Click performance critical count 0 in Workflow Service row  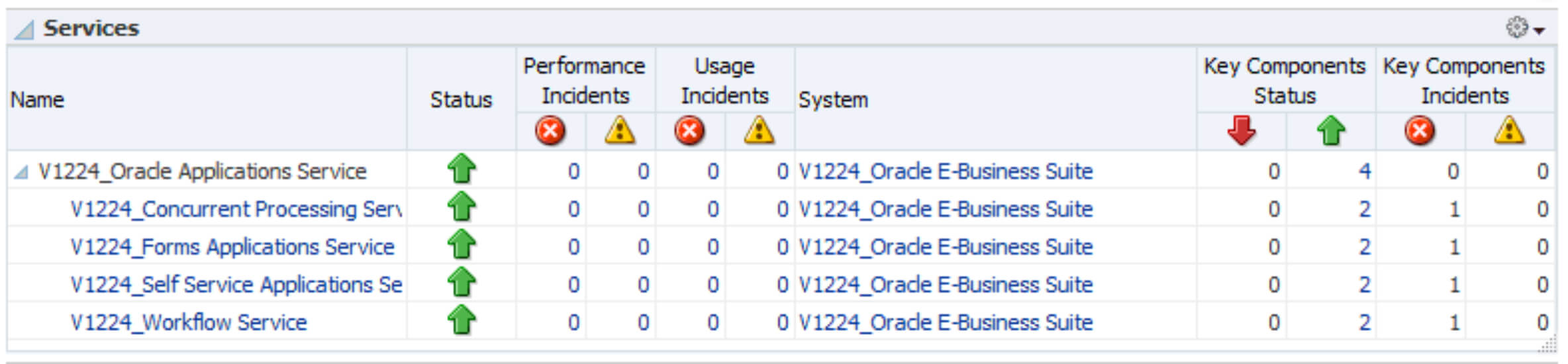pos(573,322)
